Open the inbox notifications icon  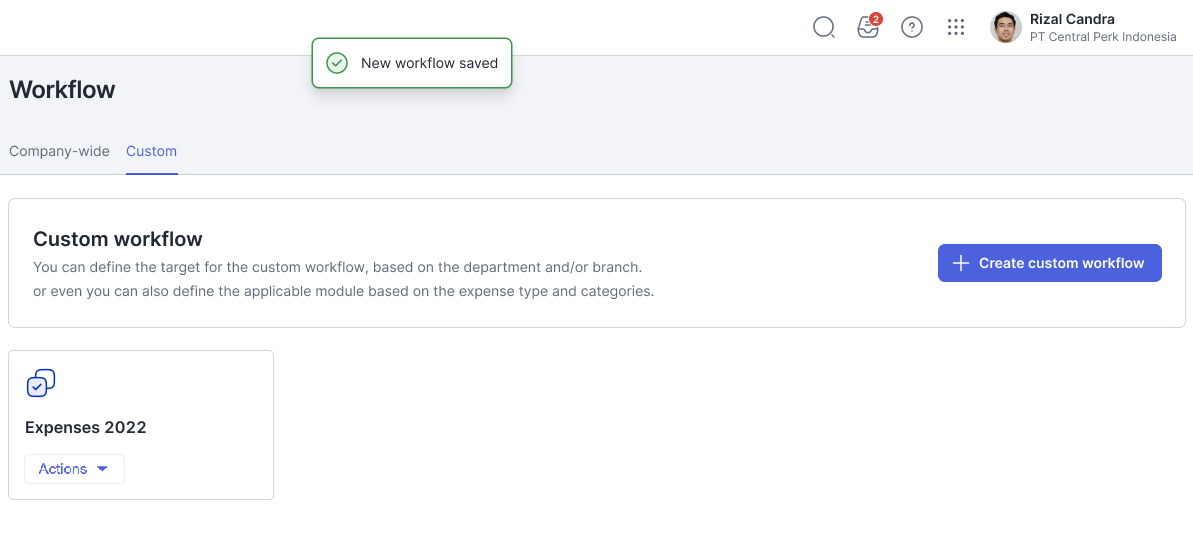(x=867, y=28)
